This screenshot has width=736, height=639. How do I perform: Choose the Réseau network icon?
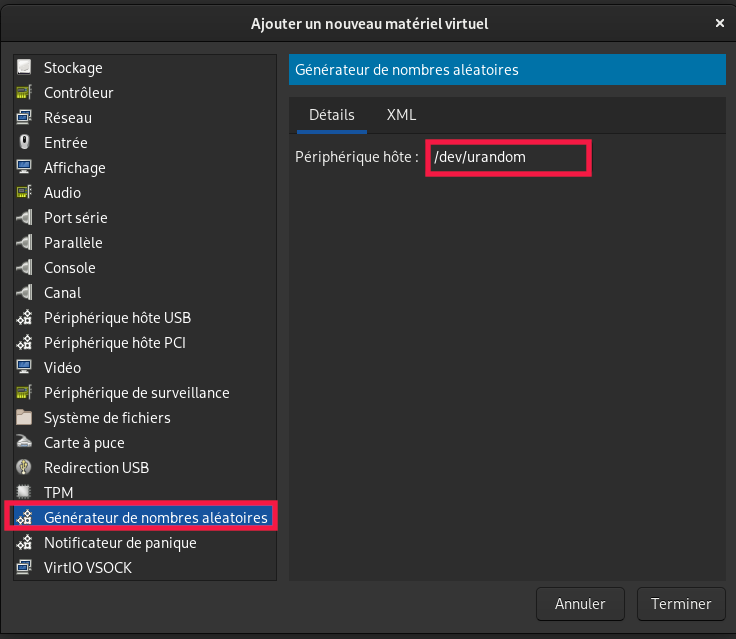[25, 118]
